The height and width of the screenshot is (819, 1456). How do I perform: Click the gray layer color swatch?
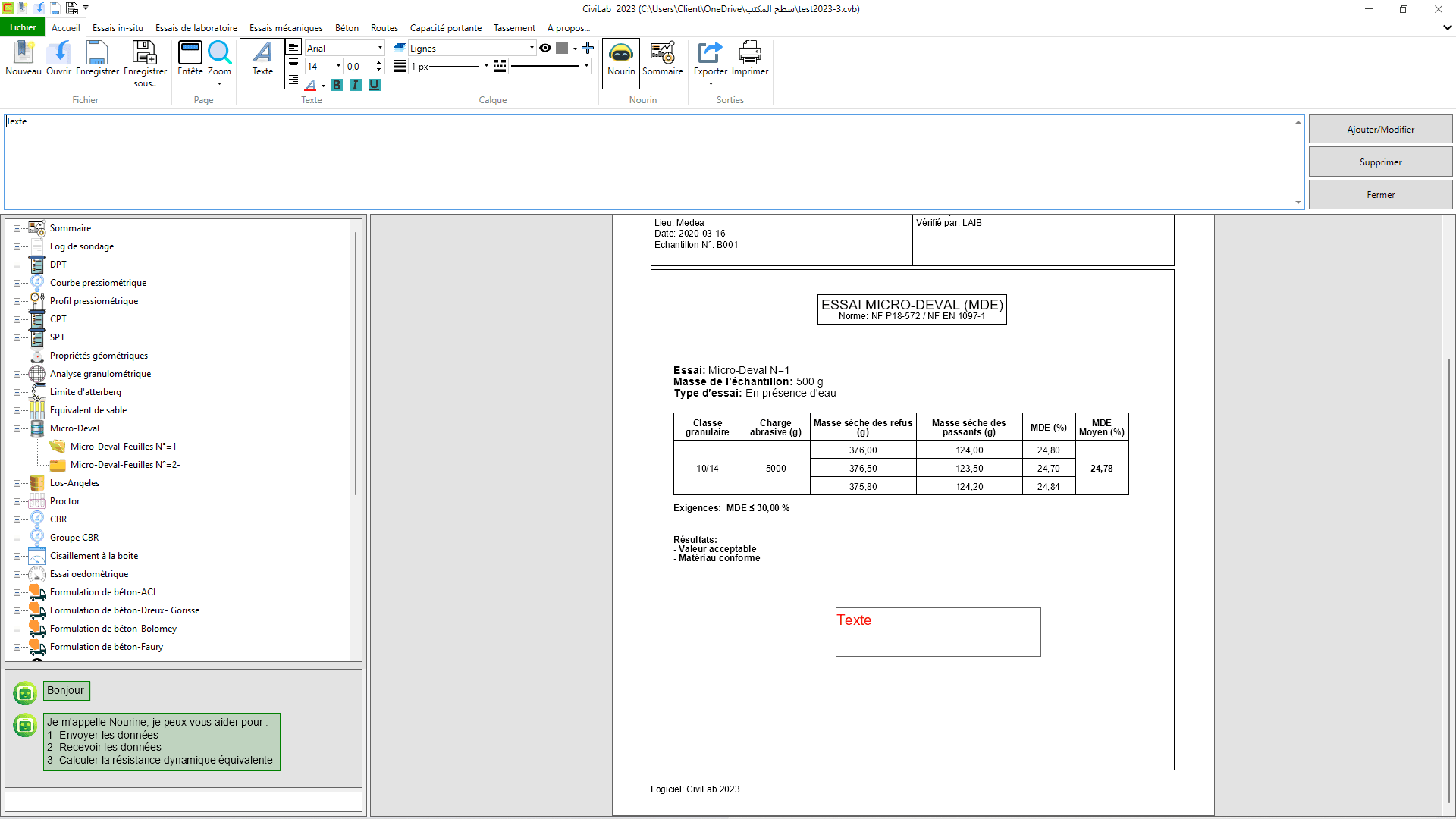click(x=562, y=48)
